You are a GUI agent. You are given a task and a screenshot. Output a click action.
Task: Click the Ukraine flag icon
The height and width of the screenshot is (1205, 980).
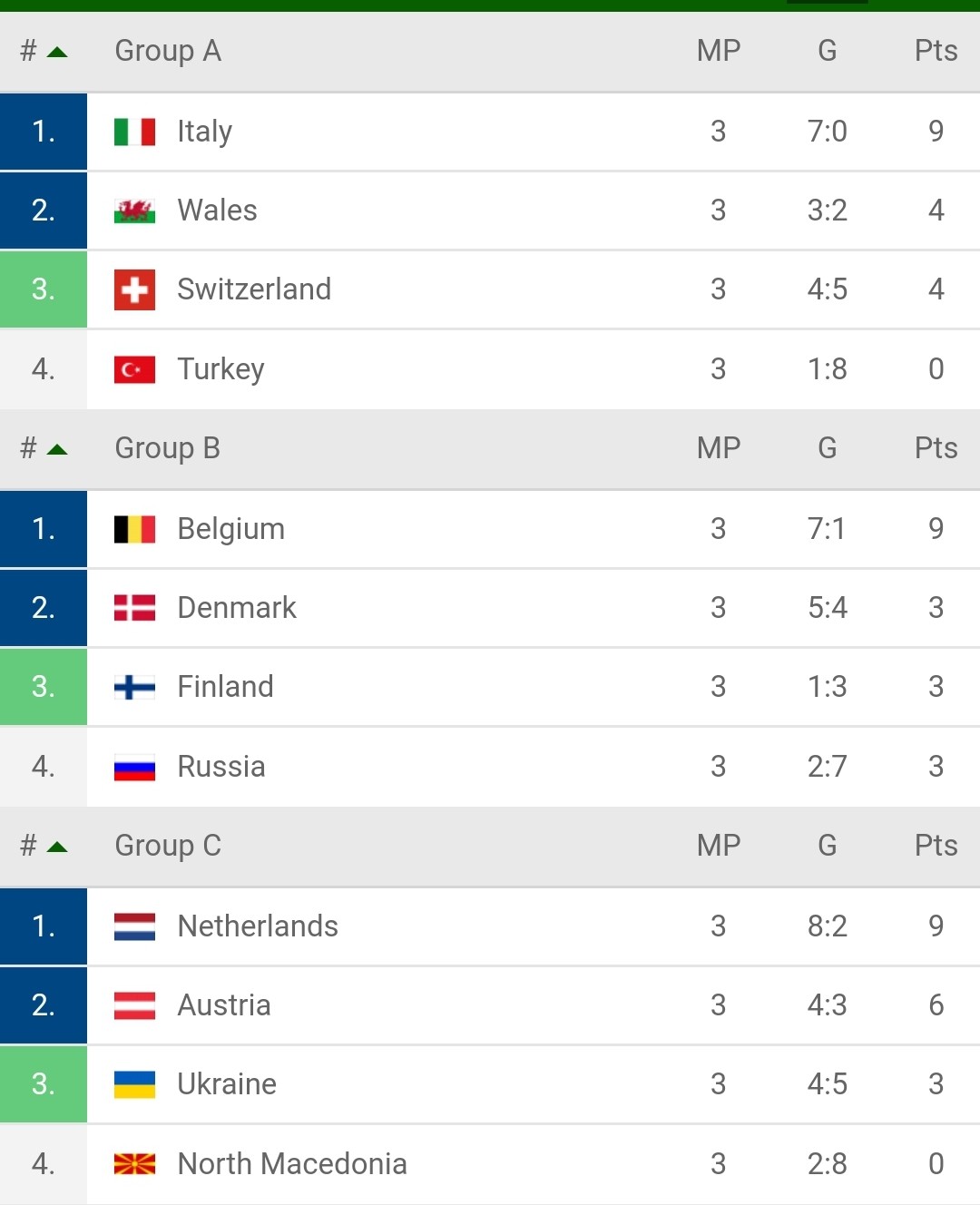point(134,1084)
